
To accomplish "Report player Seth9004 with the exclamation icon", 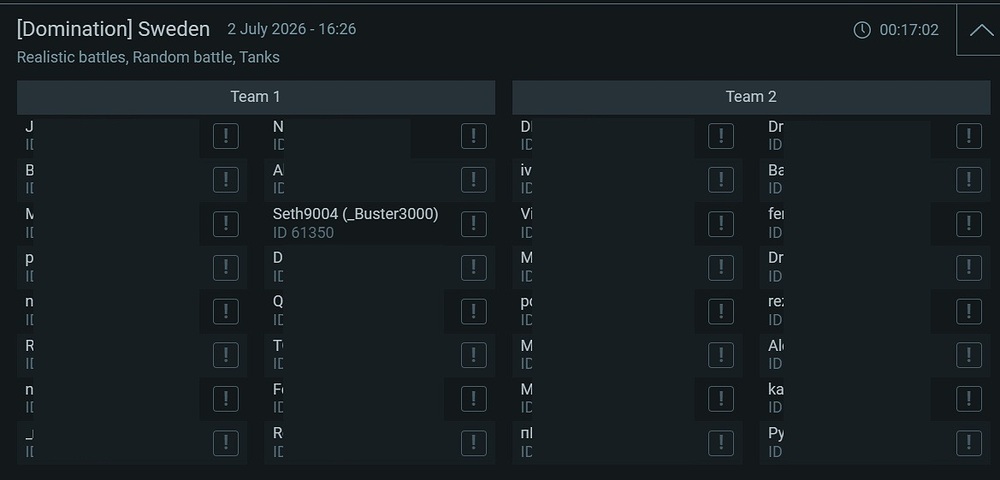I will [x=473, y=224].
